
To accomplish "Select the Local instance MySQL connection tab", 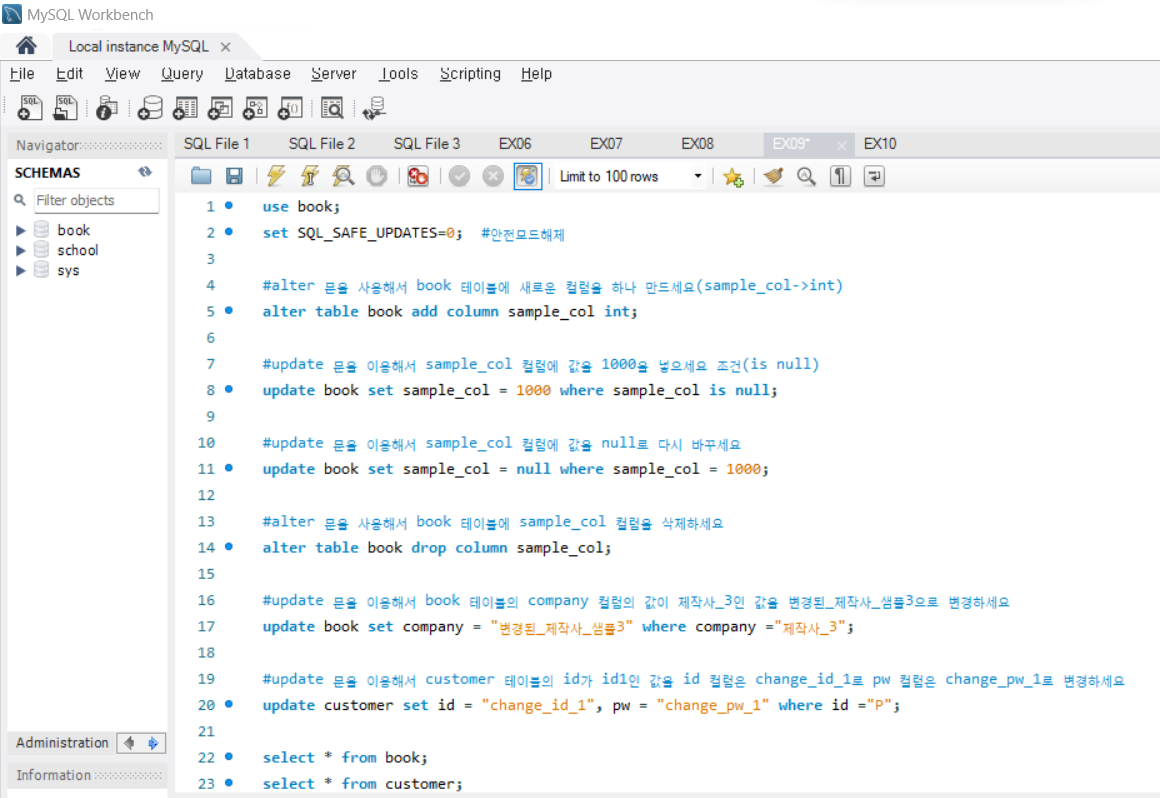I will pos(138,46).
